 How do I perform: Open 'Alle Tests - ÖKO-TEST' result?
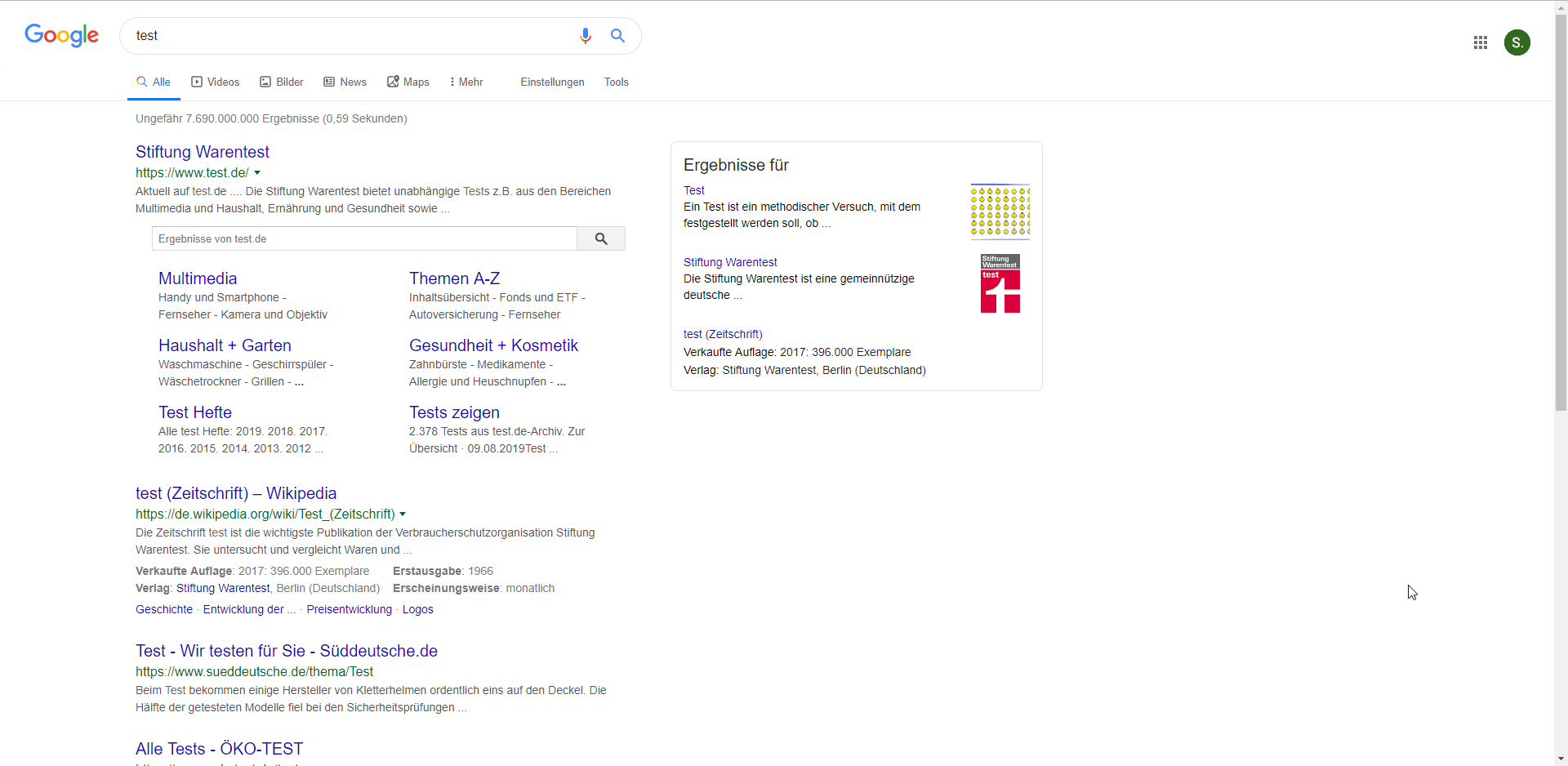pos(220,749)
